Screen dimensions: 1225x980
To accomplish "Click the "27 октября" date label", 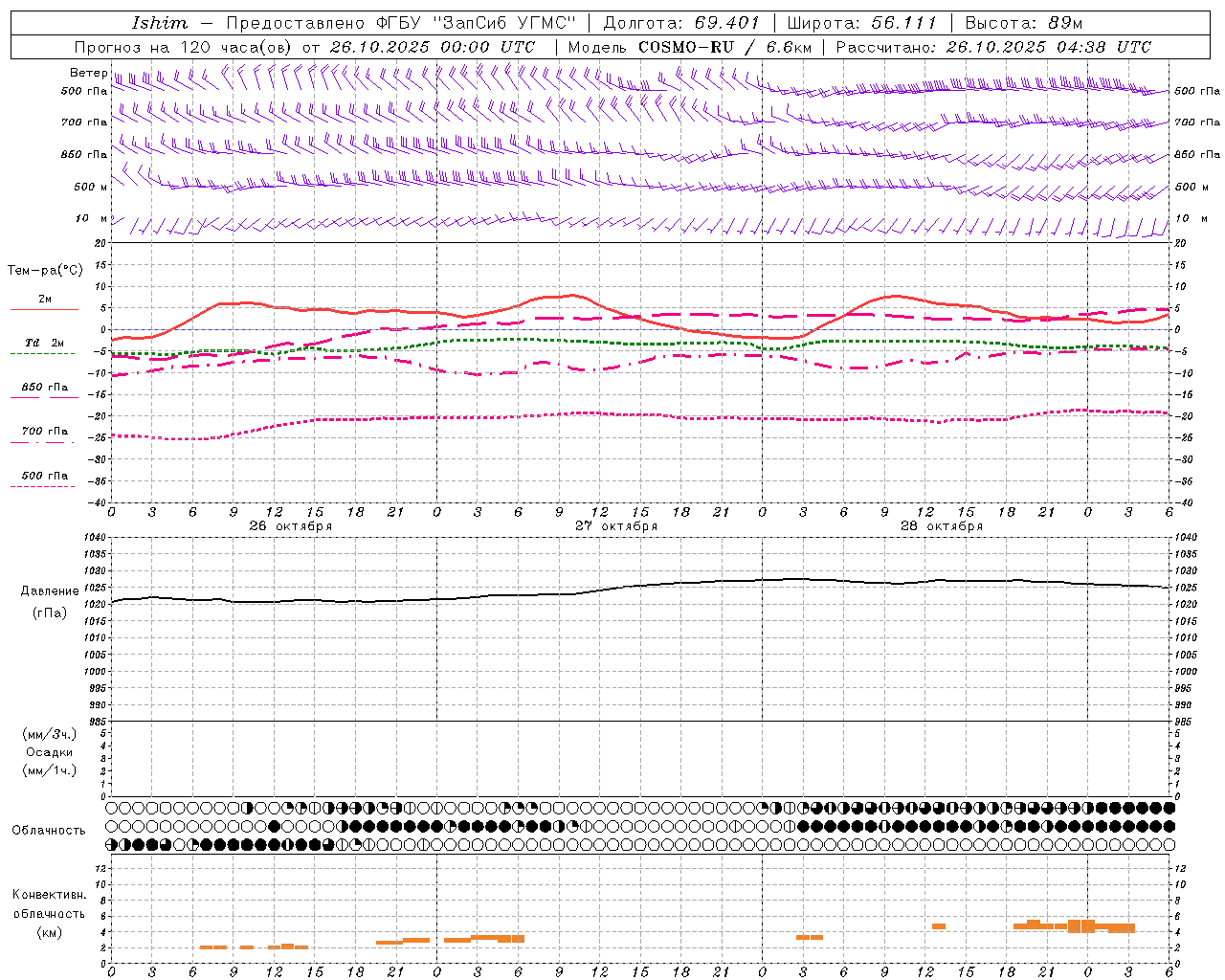I will [x=616, y=526].
